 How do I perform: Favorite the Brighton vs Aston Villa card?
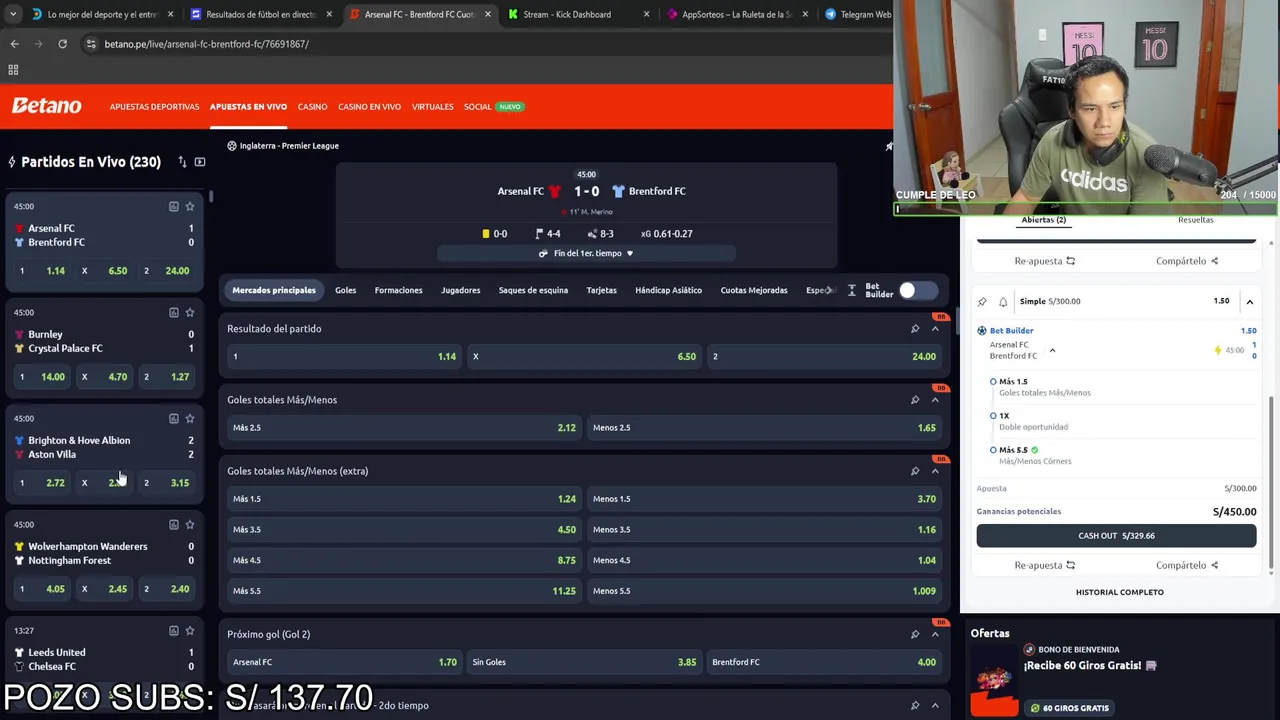tap(190, 418)
